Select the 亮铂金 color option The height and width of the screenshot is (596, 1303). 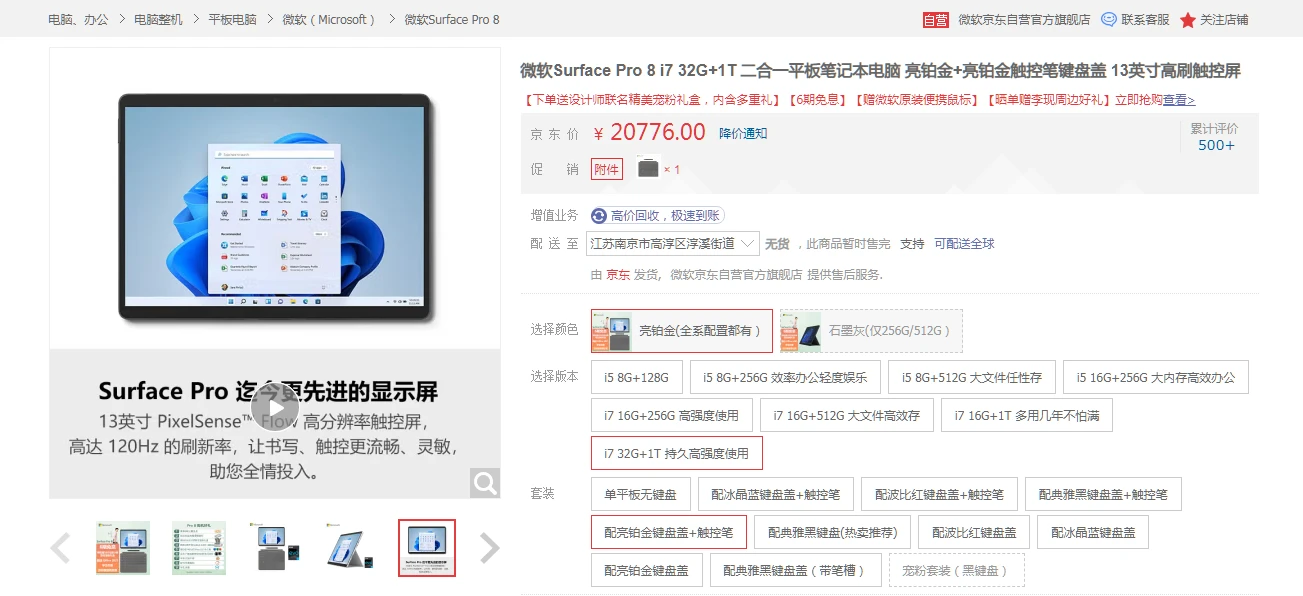click(682, 331)
